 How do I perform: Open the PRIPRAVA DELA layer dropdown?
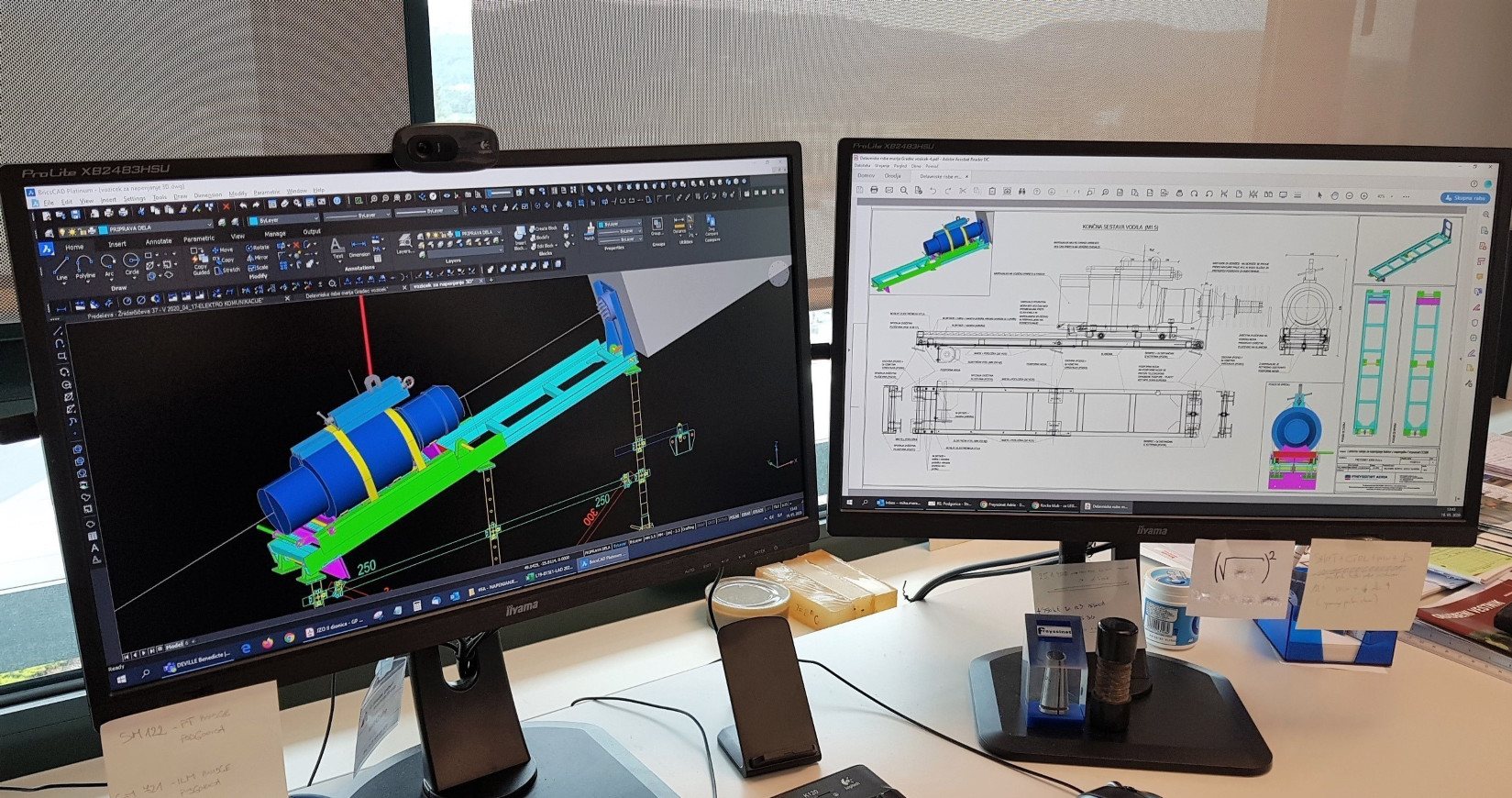[136, 227]
